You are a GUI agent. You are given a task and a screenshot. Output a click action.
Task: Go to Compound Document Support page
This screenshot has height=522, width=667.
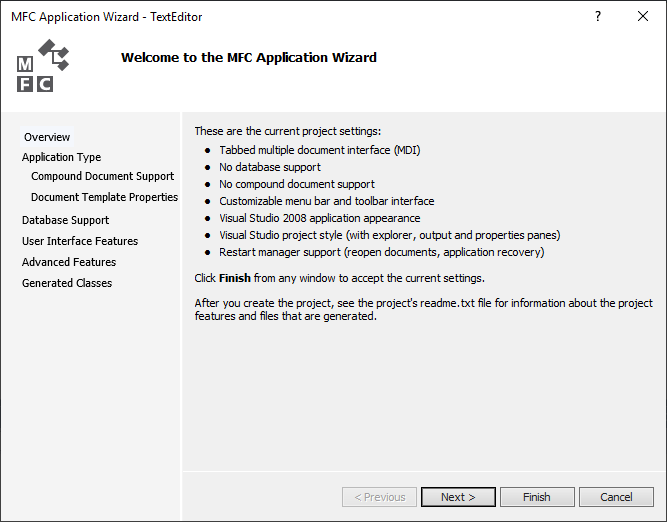point(102,176)
